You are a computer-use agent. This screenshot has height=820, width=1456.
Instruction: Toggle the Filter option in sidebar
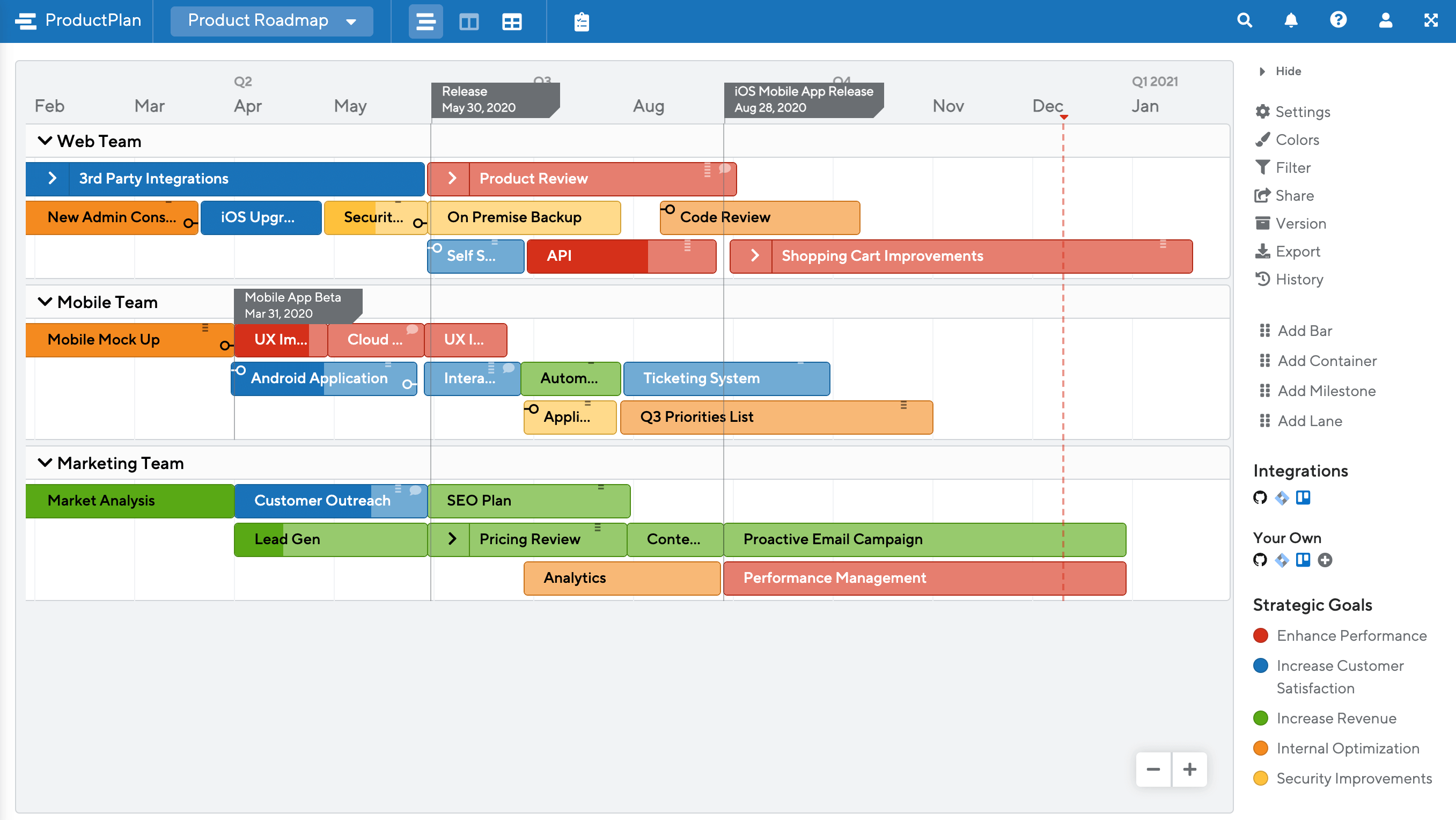pos(1291,167)
